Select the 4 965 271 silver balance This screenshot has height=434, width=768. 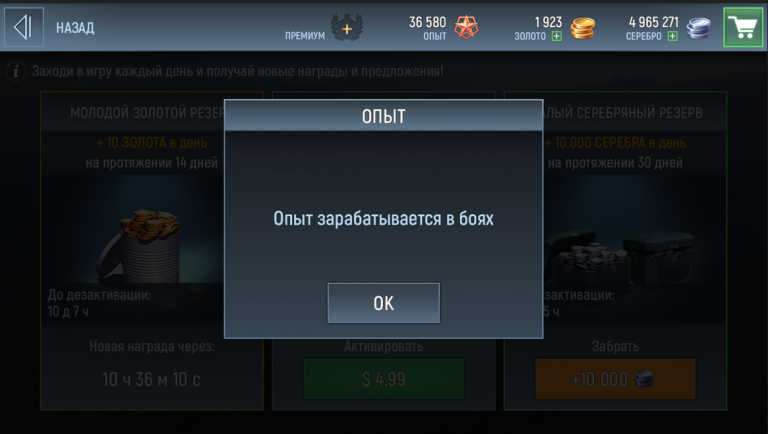coord(653,23)
